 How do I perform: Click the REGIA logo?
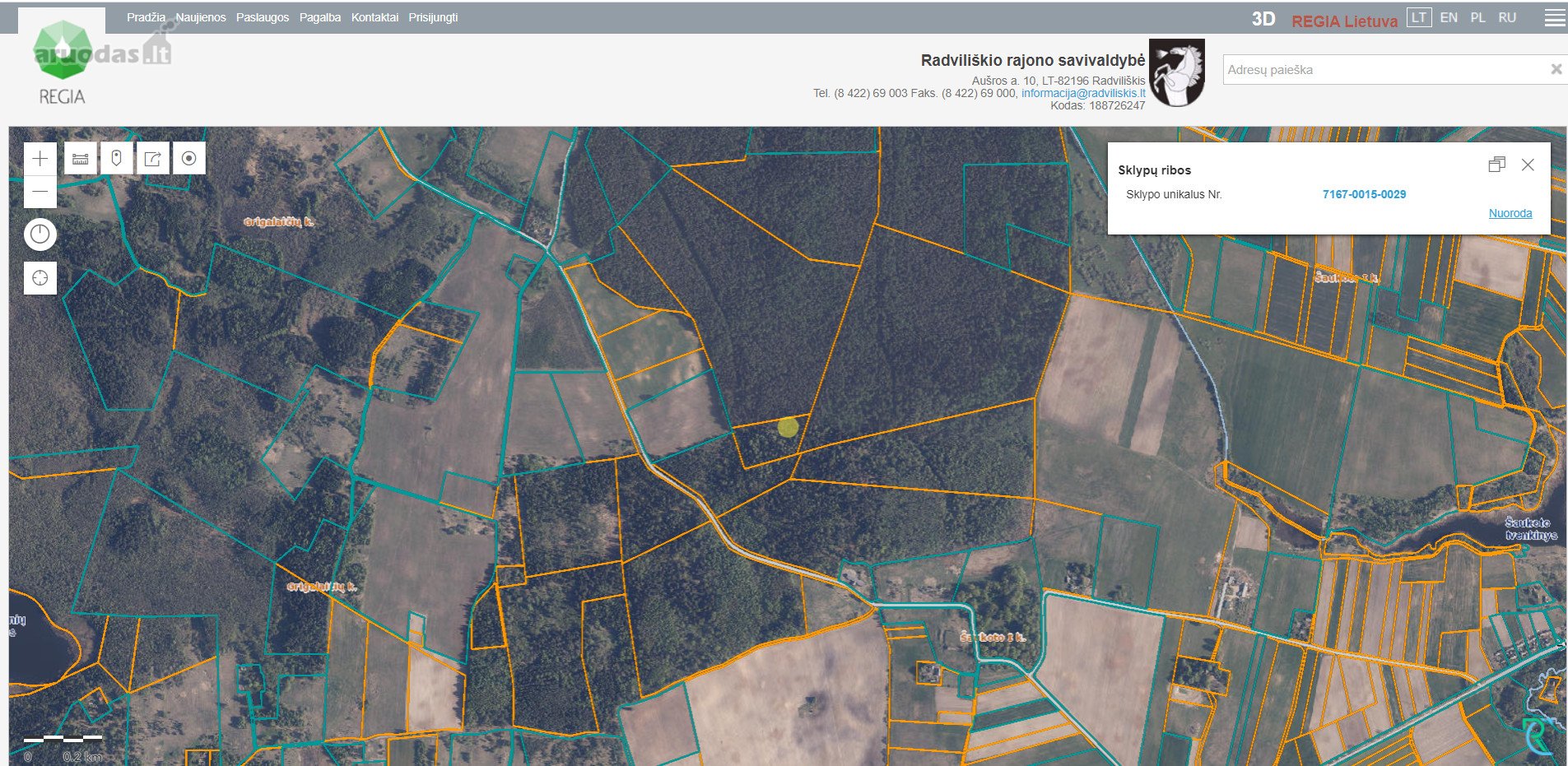coord(63,62)
